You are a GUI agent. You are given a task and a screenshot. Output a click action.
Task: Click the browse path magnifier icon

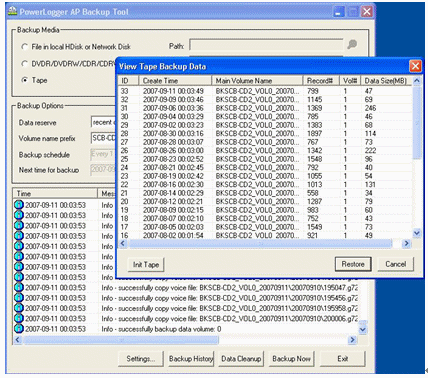point(352,44)
